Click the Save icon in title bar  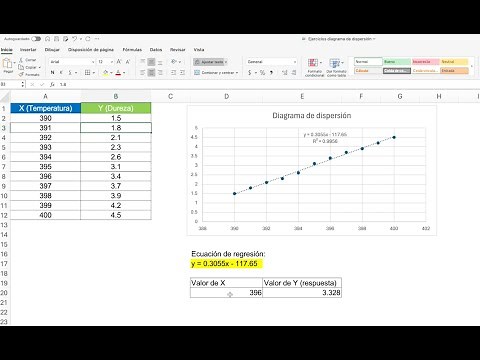point(57,39)
